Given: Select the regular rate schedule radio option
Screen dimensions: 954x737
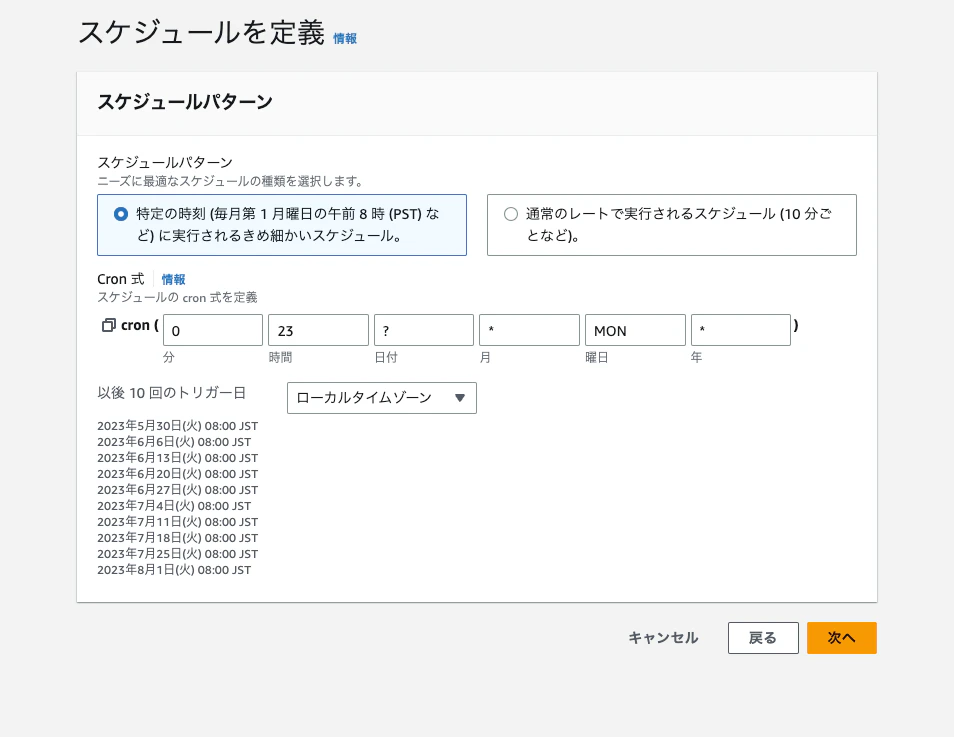Looking at the screenshot, I should (511, 214).
